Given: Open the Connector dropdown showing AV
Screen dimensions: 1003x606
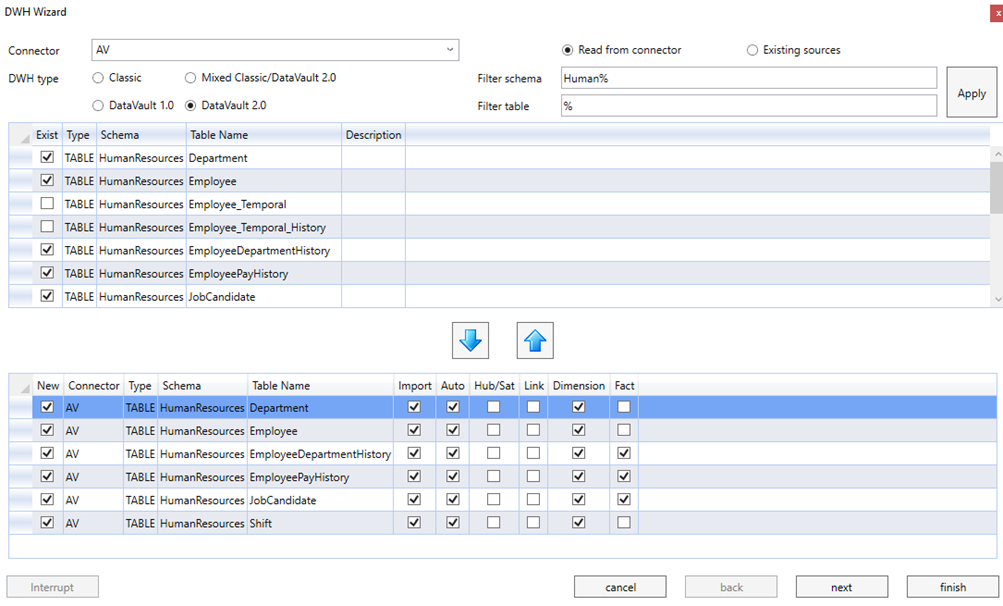Looking at the screenshot, I should pos(275,50).
